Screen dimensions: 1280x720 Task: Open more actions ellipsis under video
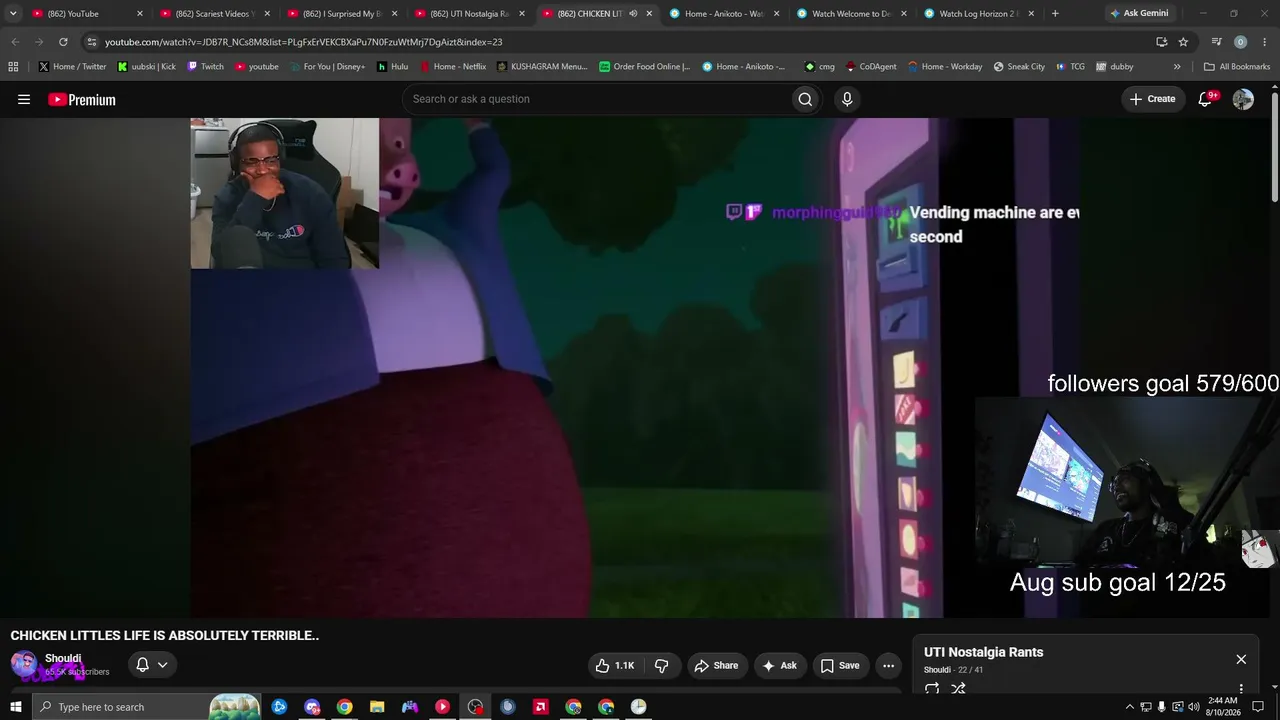888,665
